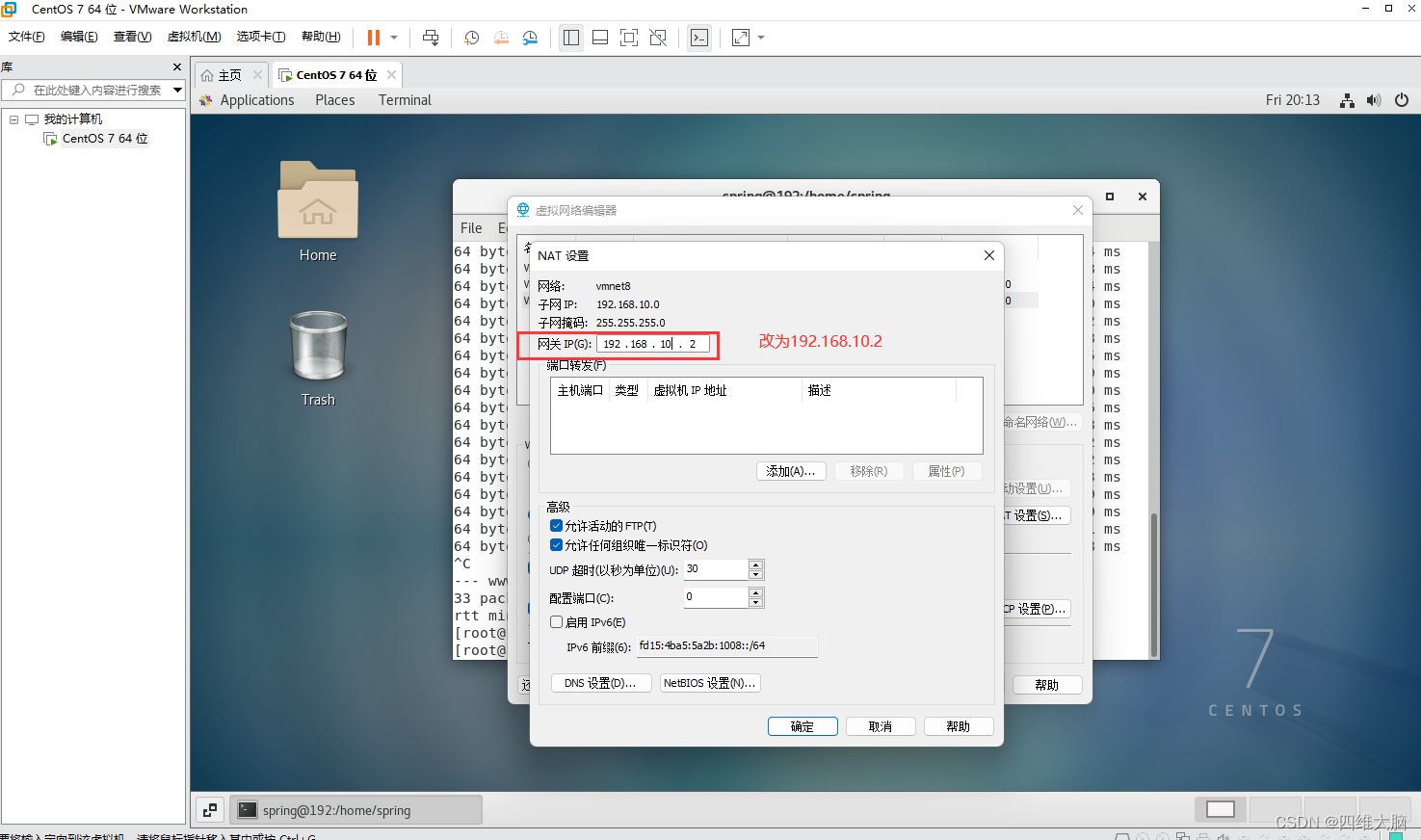Click 帮助 in NAT settings dialog
Screen dimensions: 1421x840
pyautogui.click(x=959, y=726)
